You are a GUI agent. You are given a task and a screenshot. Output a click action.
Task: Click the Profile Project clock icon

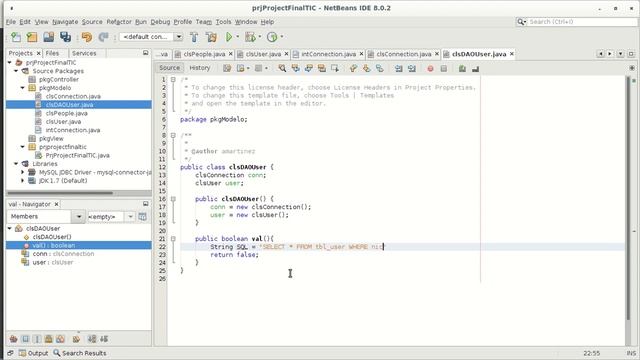click(x=272, y=37)
